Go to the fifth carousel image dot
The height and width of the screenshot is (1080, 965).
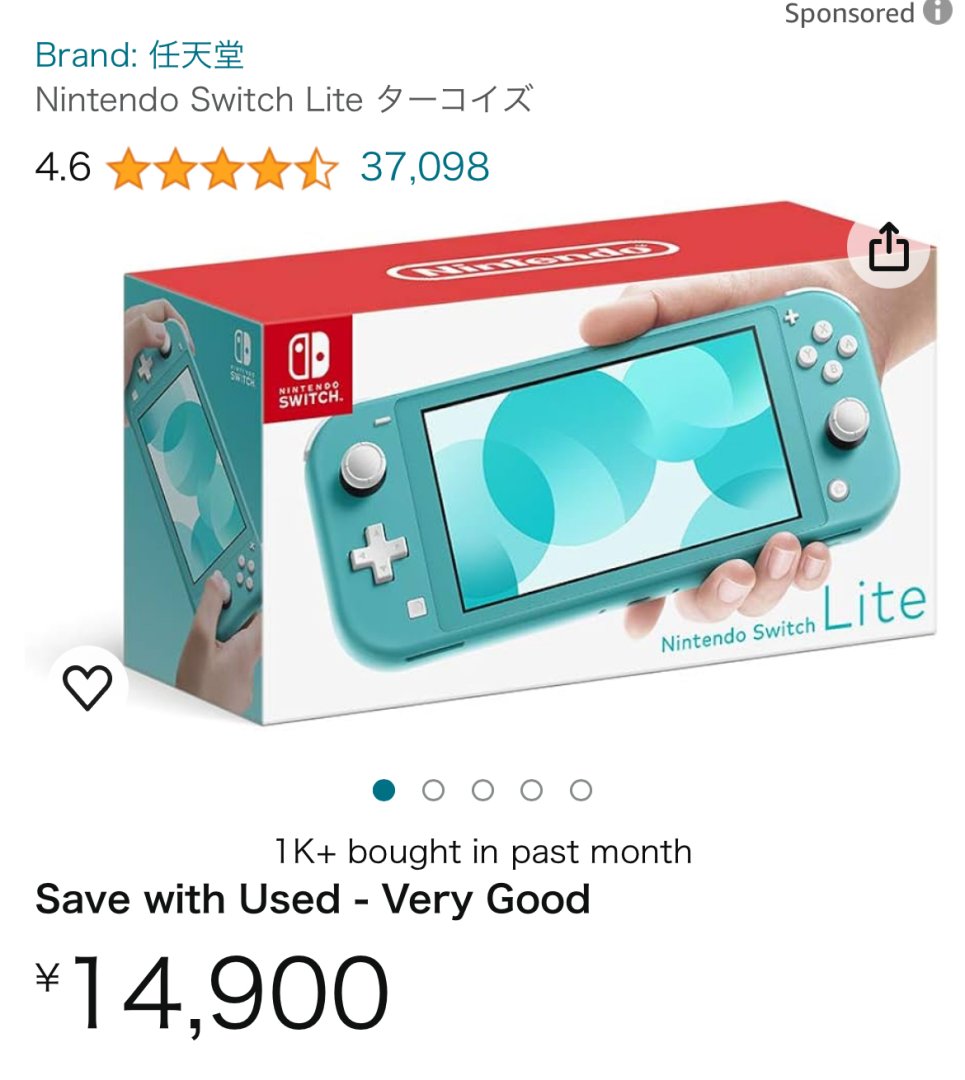tap(581, 791)
